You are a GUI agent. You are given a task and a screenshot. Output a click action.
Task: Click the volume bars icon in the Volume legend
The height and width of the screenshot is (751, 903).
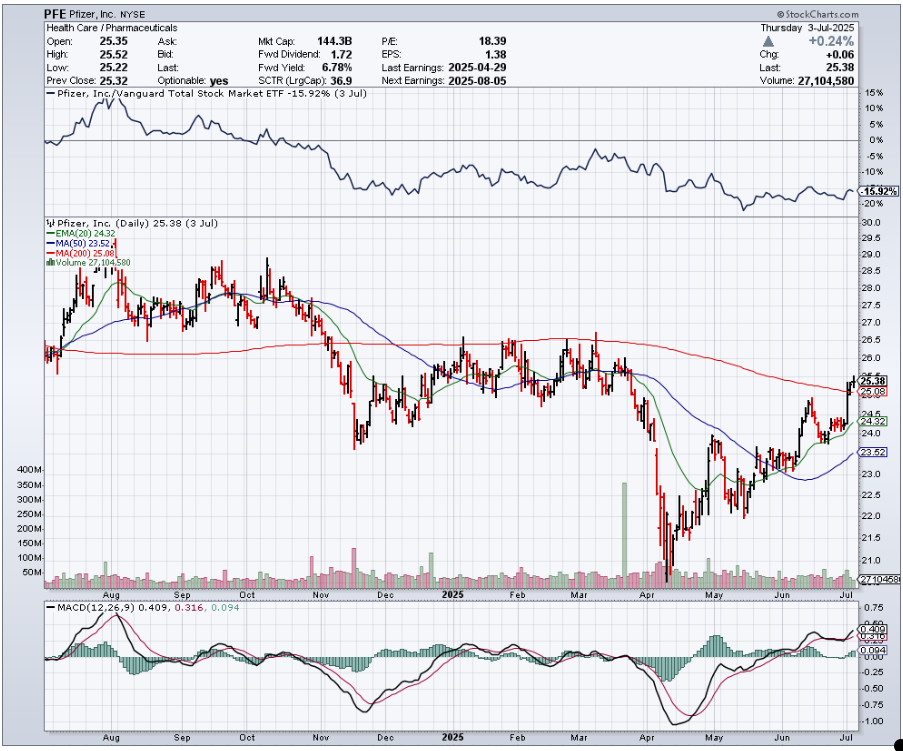[x=51, y=263]
